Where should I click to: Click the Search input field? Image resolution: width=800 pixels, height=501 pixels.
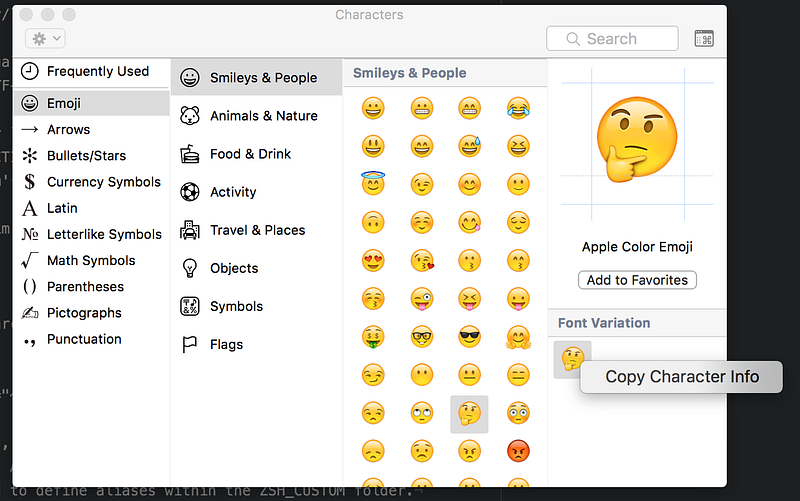coord(612,39)
